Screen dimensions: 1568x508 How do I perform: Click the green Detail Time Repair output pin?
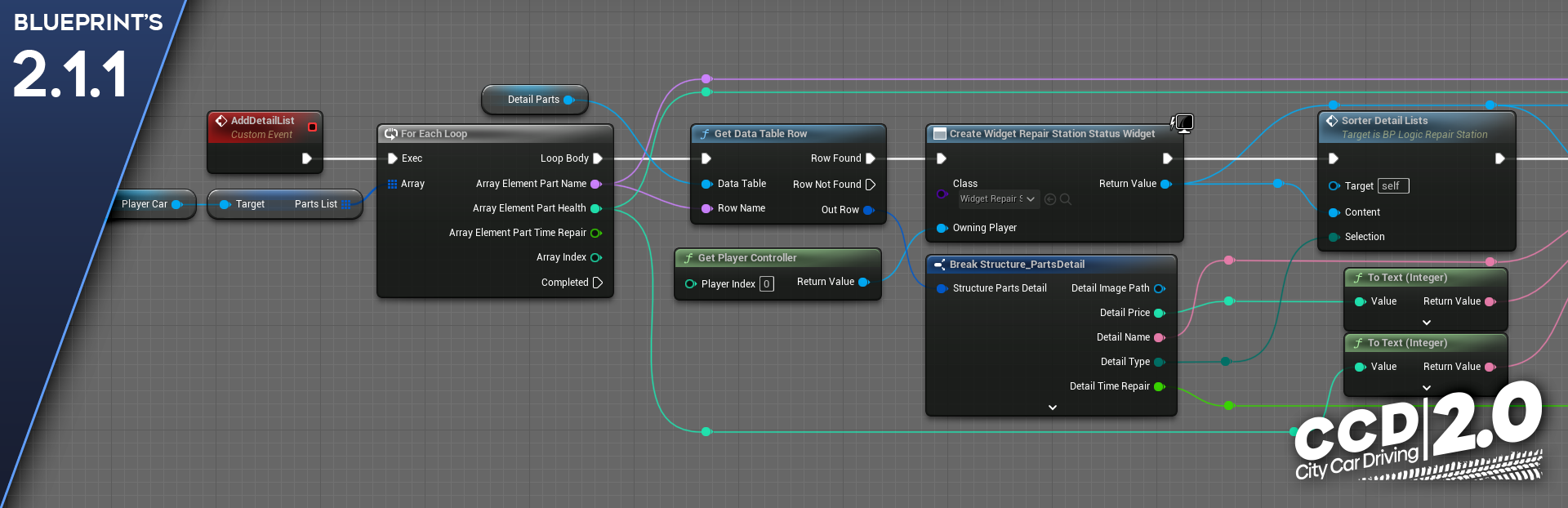click(x=1159, y=386)
